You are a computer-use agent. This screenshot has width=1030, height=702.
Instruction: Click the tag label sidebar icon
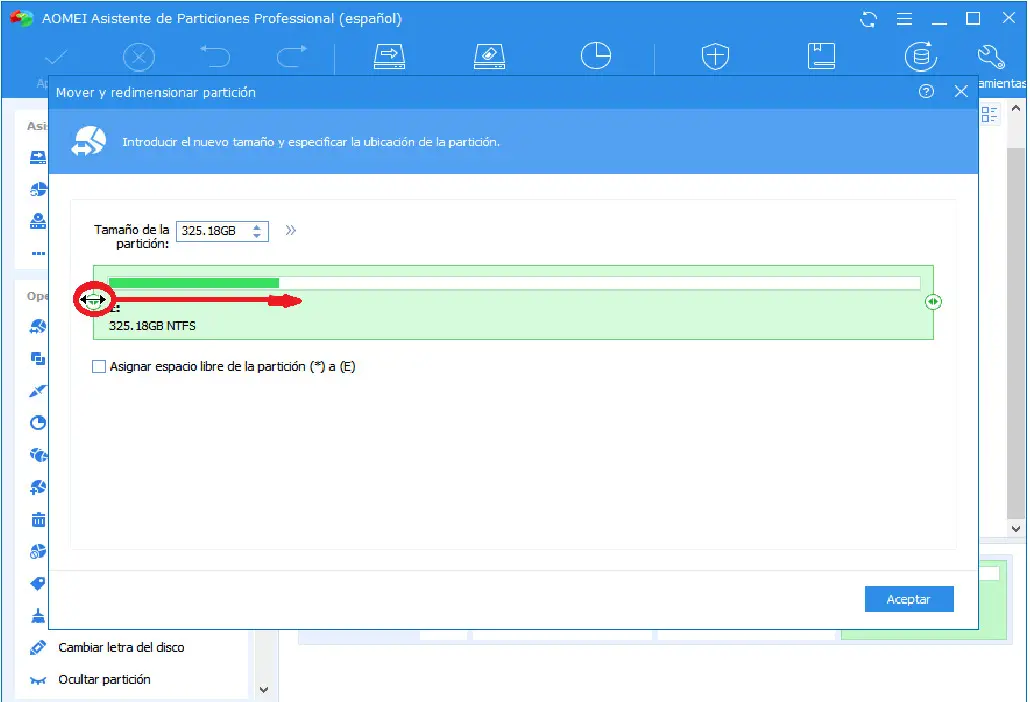pos(38,583)
